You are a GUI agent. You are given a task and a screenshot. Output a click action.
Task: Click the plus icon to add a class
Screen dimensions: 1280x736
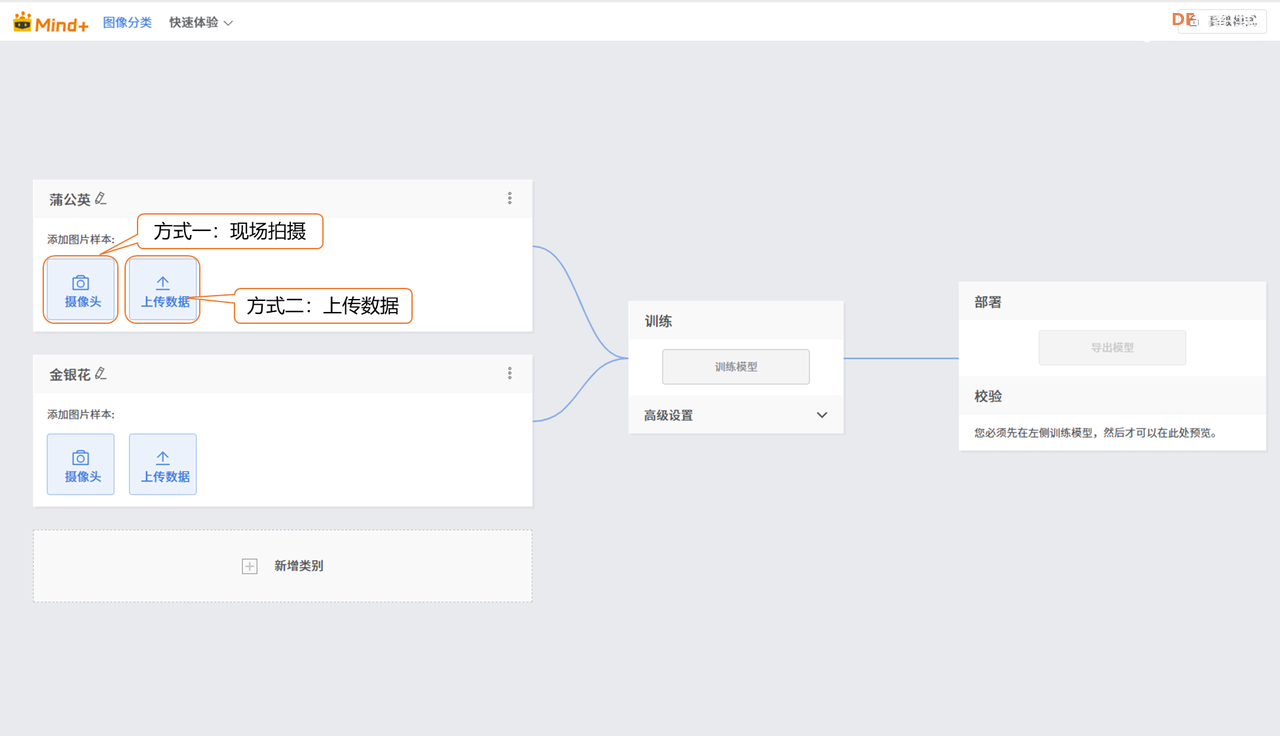tap(250, 566)
